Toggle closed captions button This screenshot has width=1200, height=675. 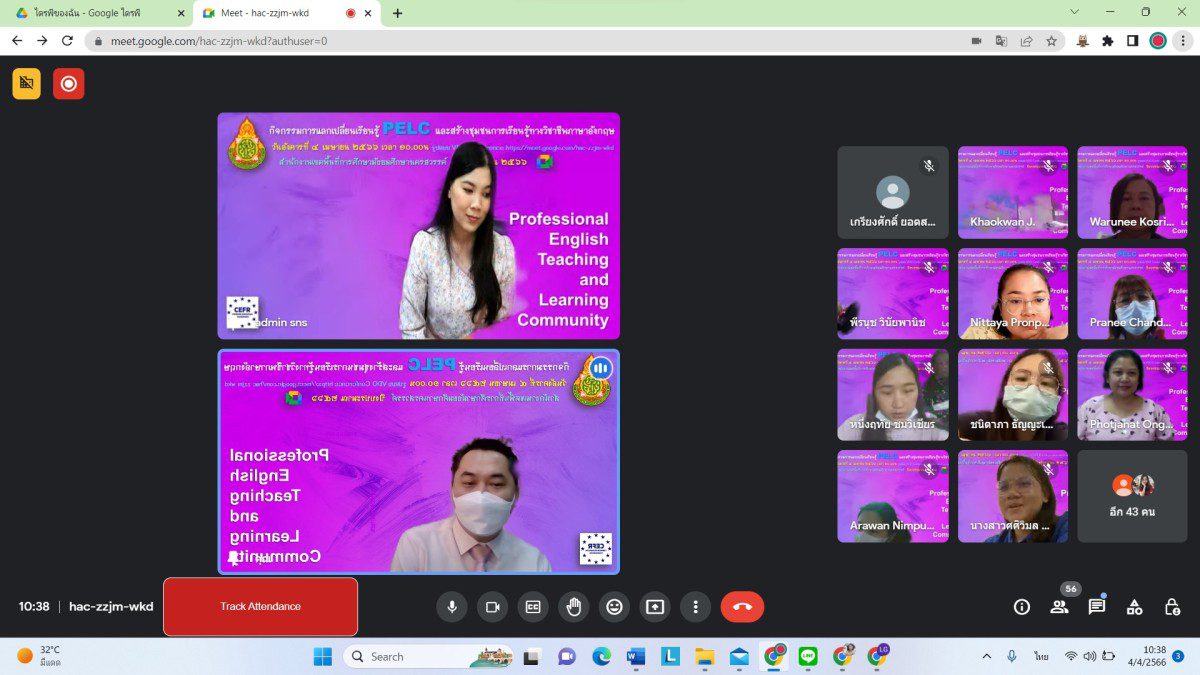click(x=533, y=606)
